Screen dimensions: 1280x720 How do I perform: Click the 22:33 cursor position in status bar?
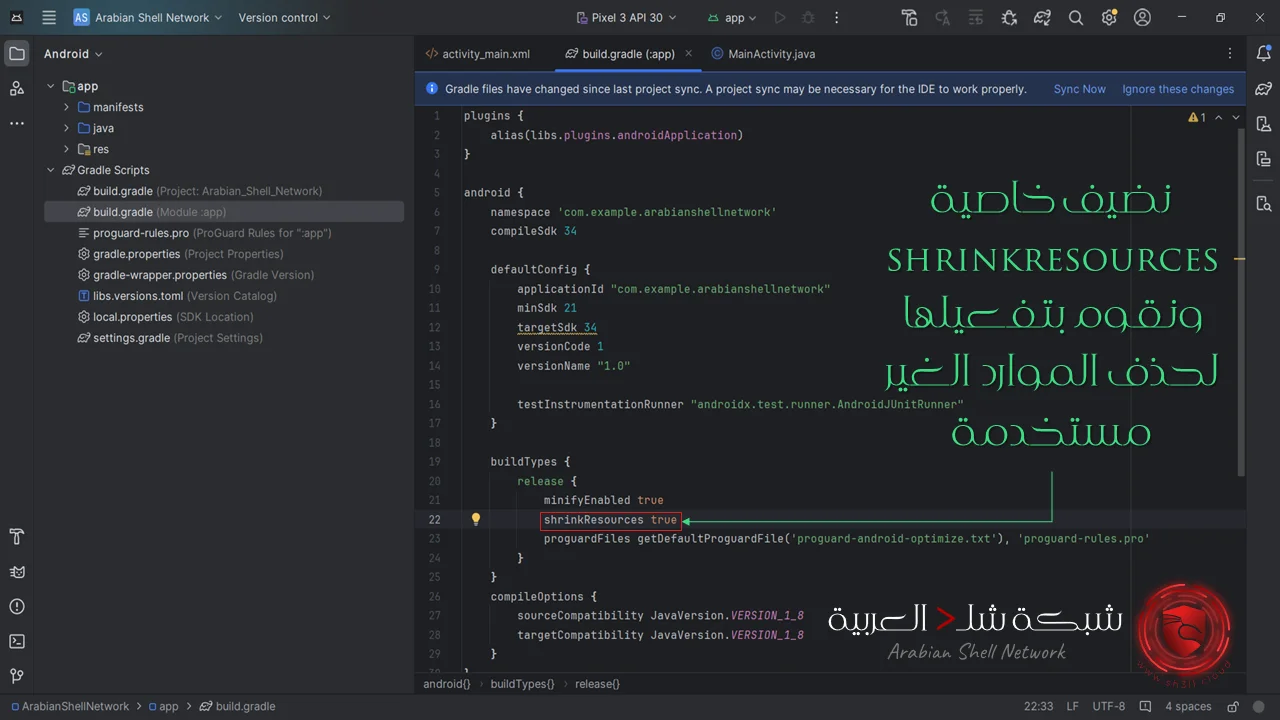point(1038,706)
